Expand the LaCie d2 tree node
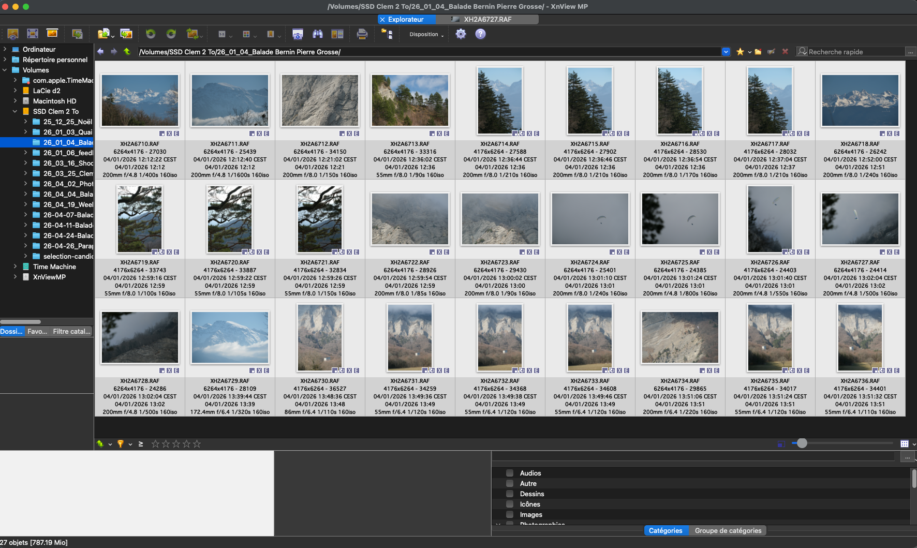This screenshot has height=548, width=917. 15,91
